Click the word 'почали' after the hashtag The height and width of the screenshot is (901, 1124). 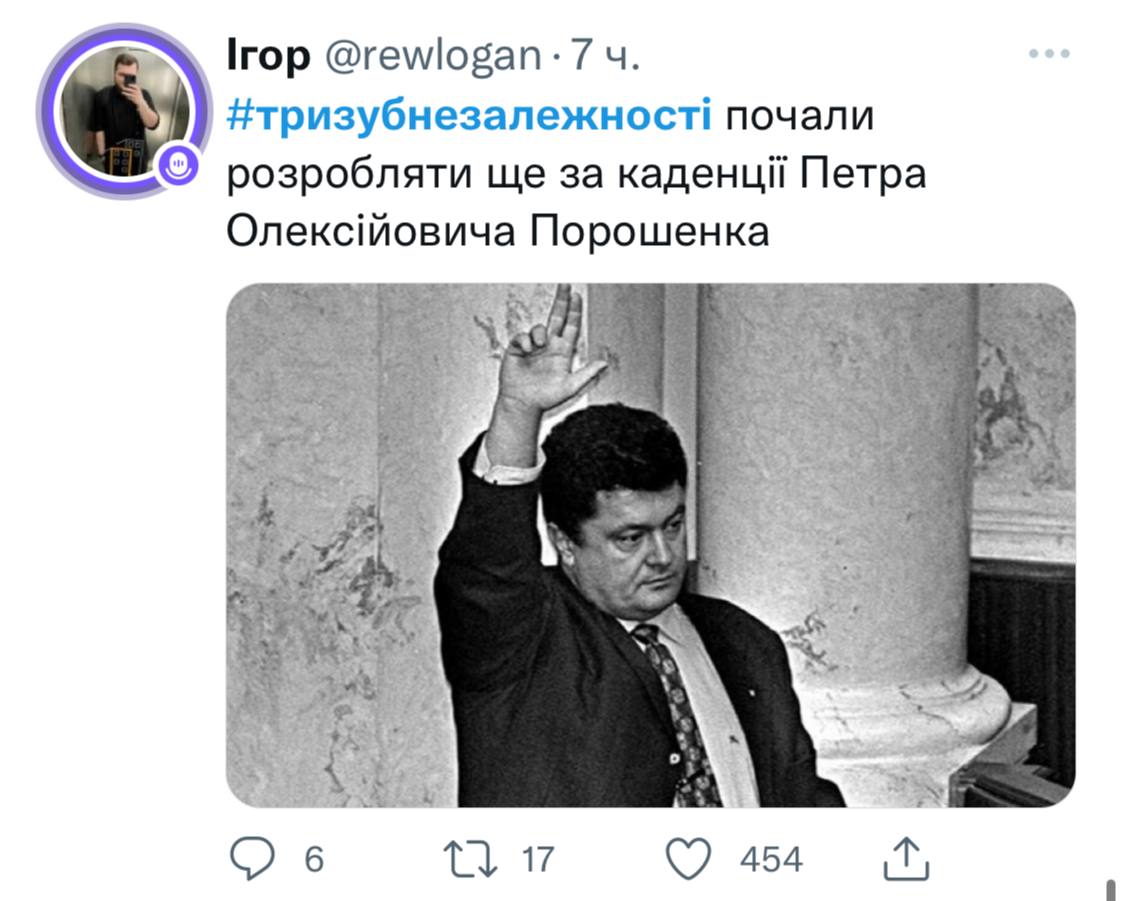pos(799,116)
